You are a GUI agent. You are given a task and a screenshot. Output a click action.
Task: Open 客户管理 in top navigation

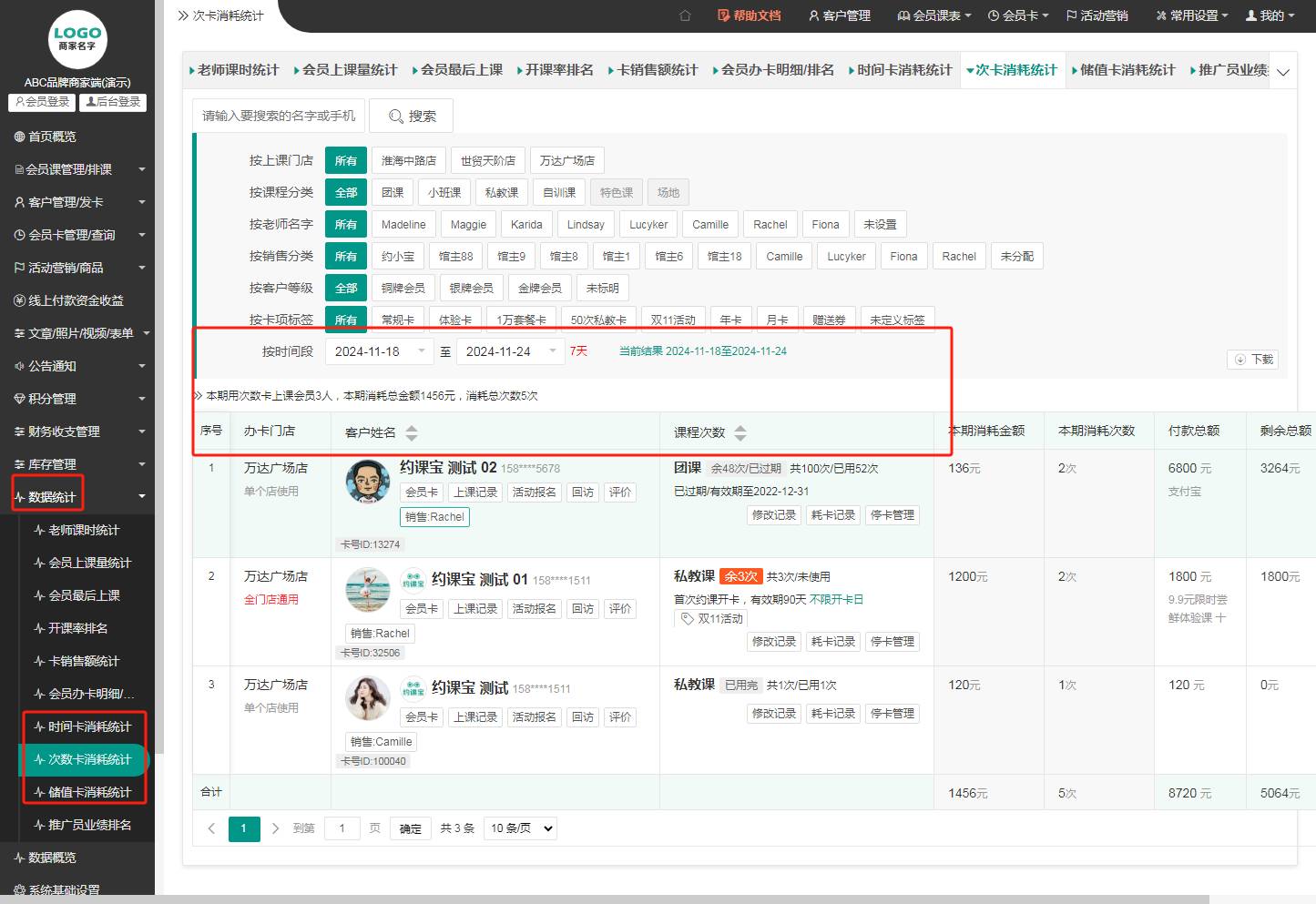[x=839, y=15]
